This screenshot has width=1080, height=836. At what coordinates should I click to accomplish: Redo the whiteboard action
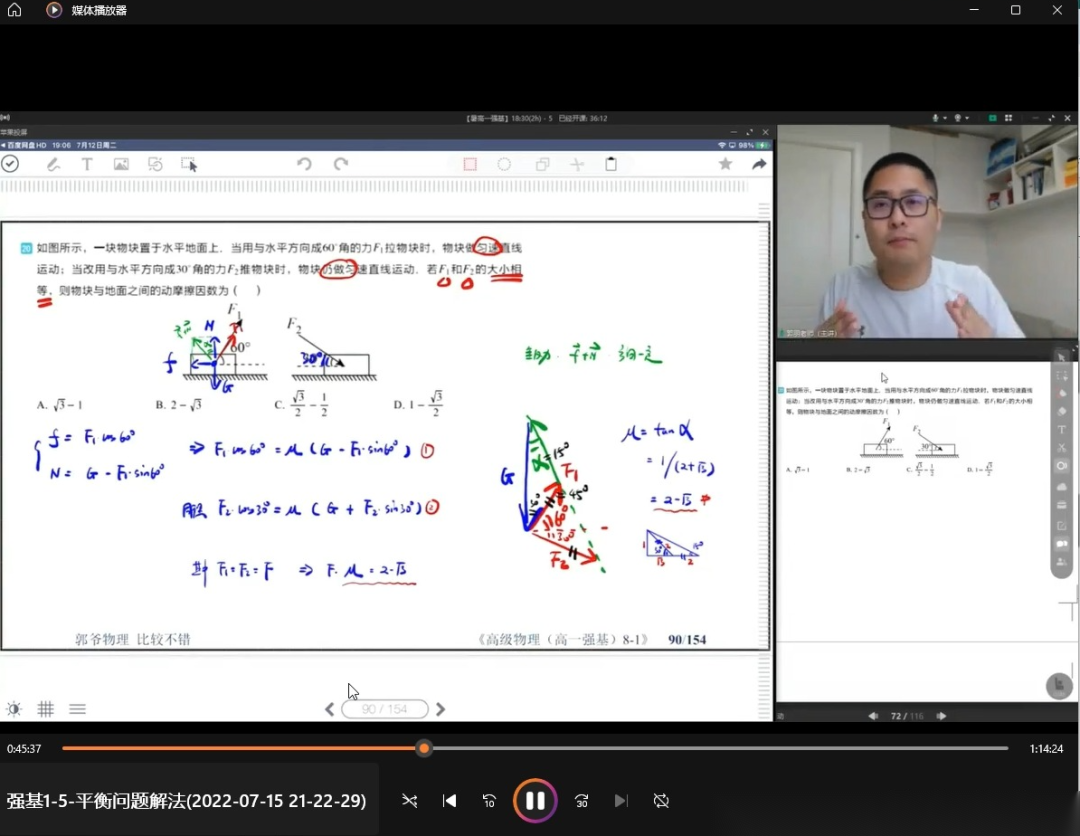point(341,164)
